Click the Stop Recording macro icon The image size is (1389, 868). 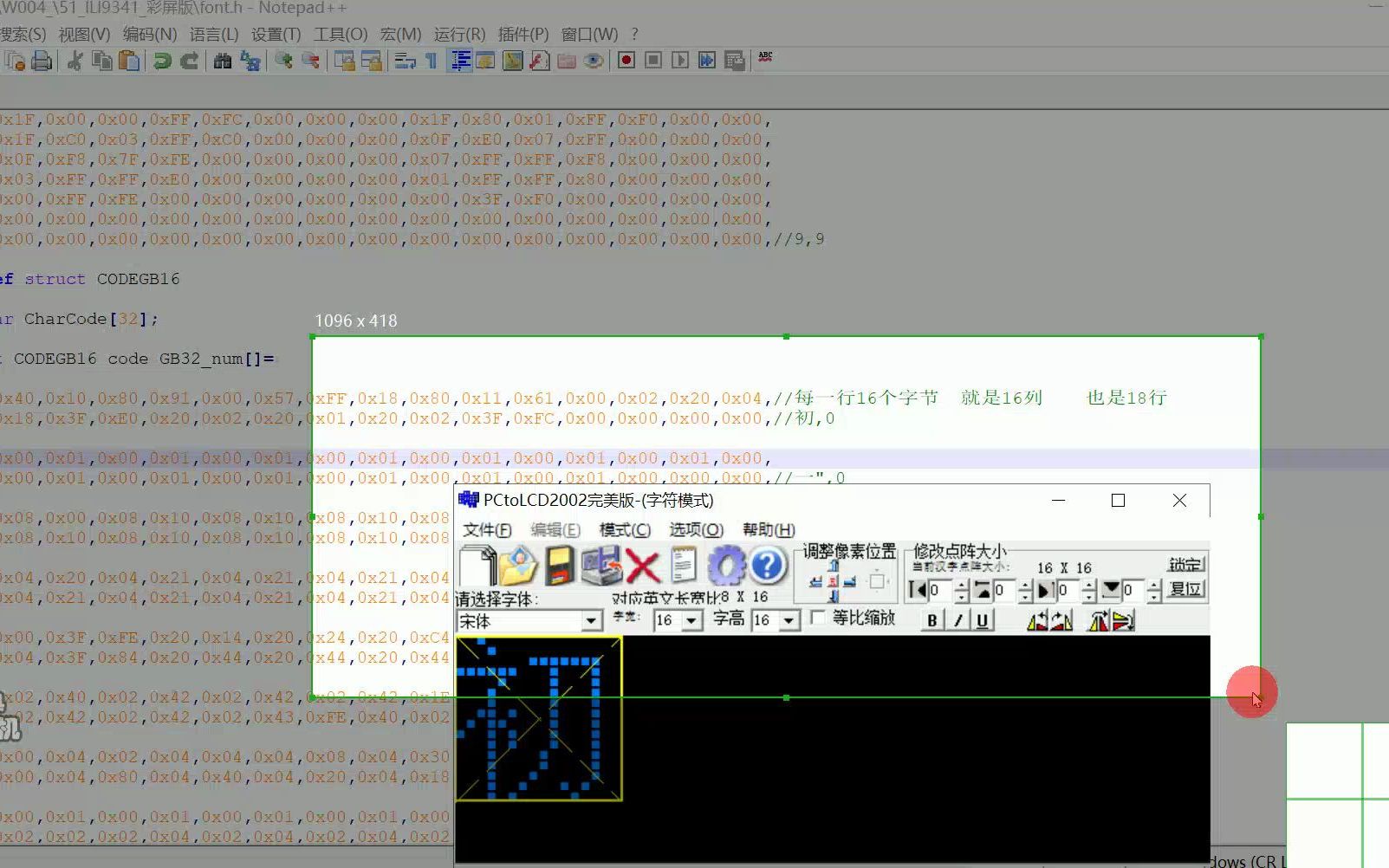pos(653,60)
